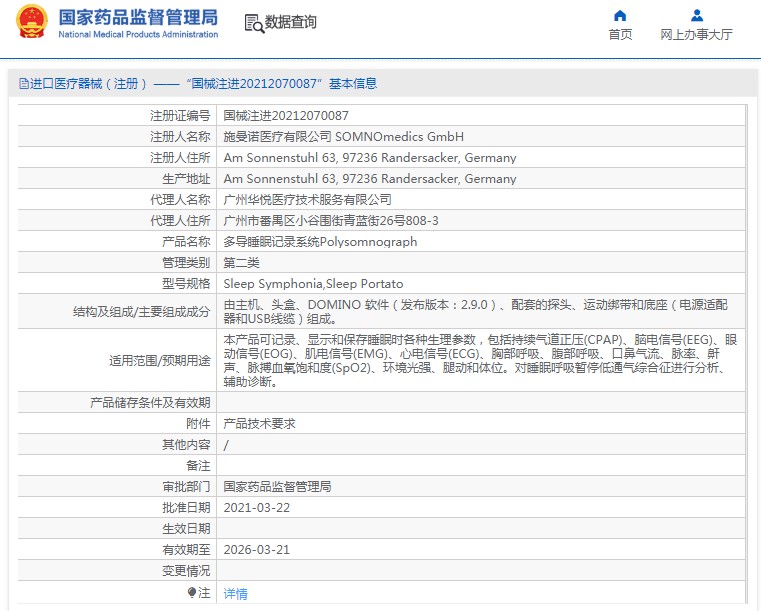Click the attachment value 产品技术要求
Viewport: 761px width, 611px height.
(259, 424)
